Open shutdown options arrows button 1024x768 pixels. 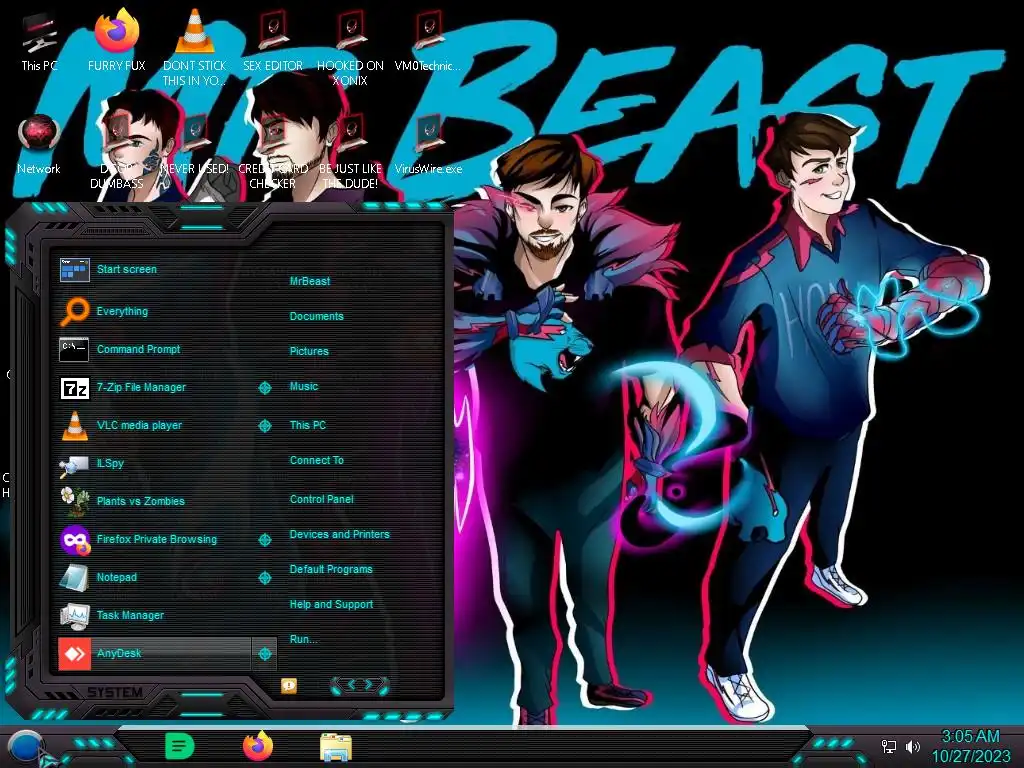[360, 685]
